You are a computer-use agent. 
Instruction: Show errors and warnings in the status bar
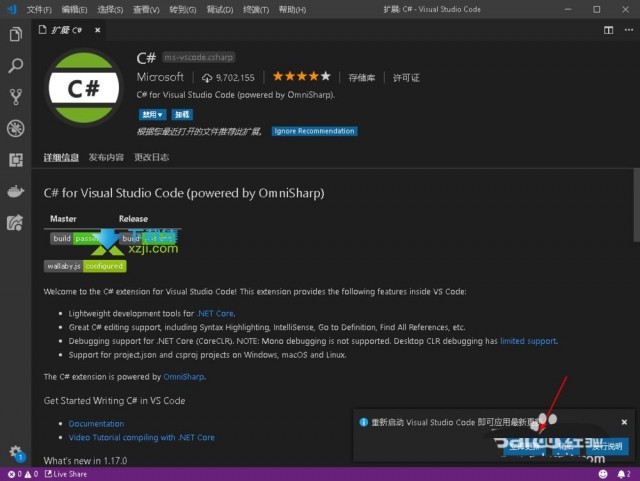pos(23,474)
